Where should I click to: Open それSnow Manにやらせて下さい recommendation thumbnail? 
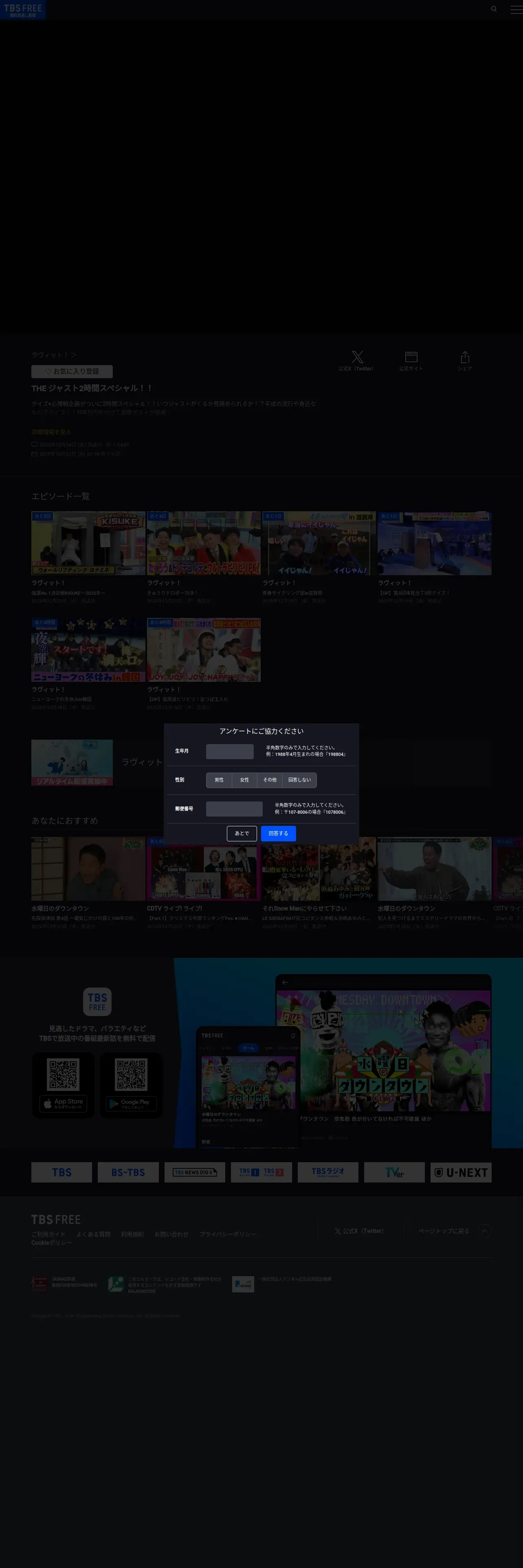coord(319,869)
